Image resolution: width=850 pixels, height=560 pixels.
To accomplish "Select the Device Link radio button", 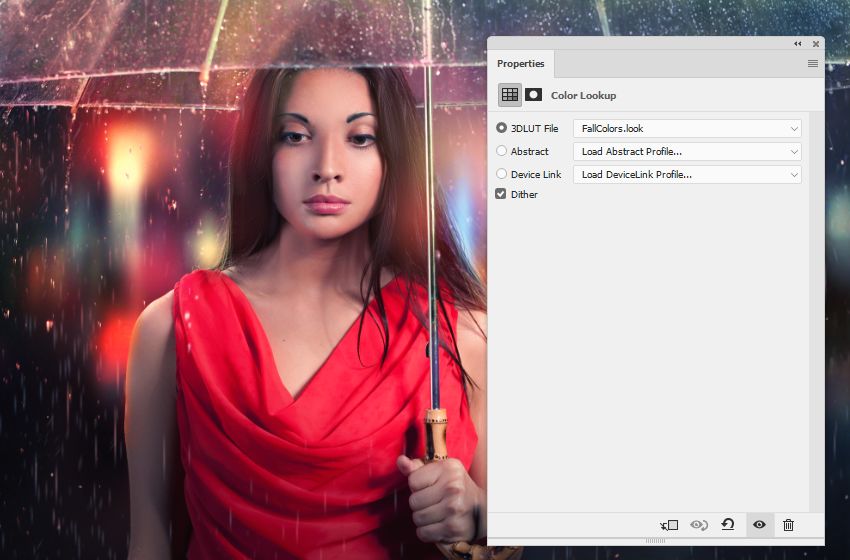I will (501, 173).
